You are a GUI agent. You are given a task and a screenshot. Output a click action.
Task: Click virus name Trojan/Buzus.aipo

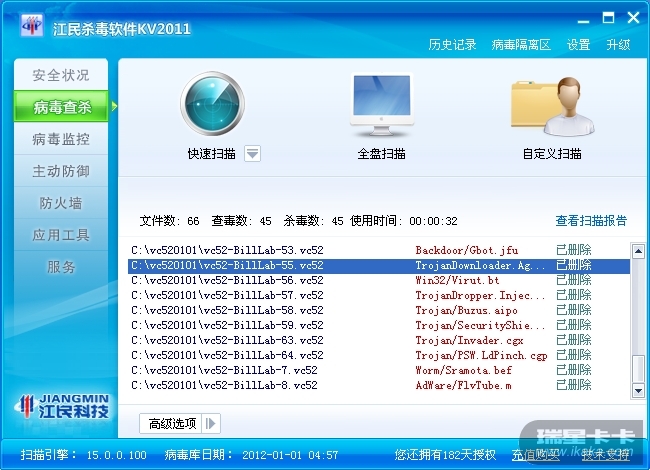(466, 310)
